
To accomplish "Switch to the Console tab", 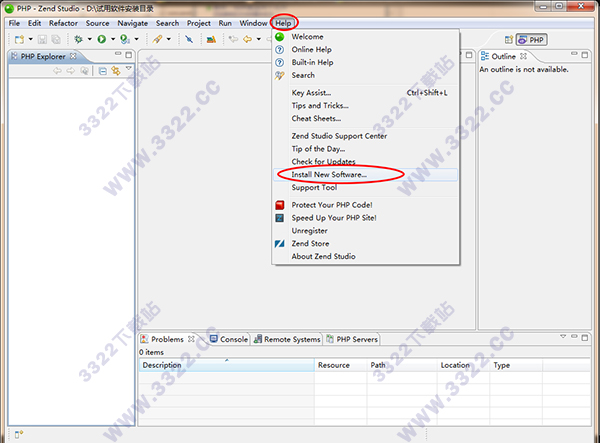I will 229,339.
